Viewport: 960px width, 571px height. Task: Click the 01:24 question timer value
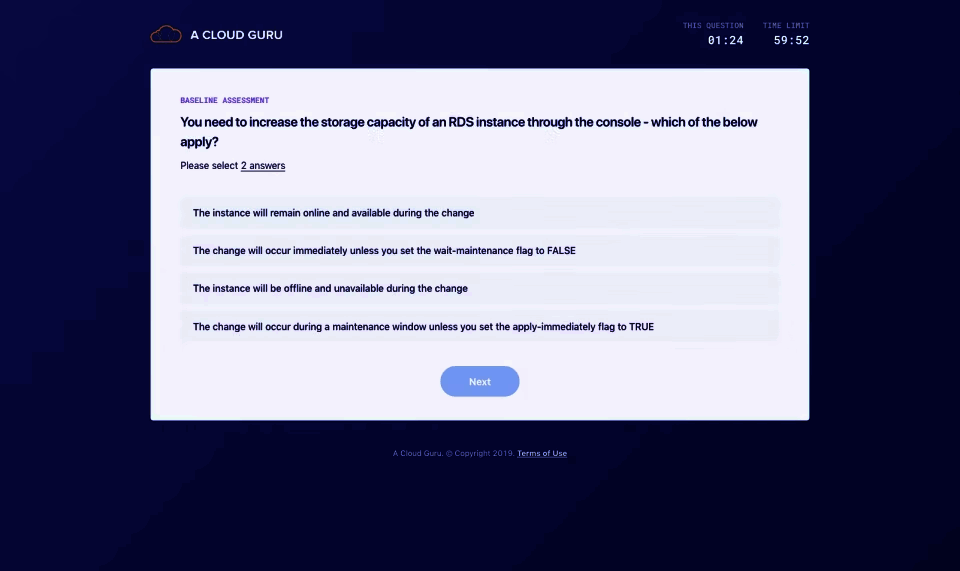click(725, 41)
